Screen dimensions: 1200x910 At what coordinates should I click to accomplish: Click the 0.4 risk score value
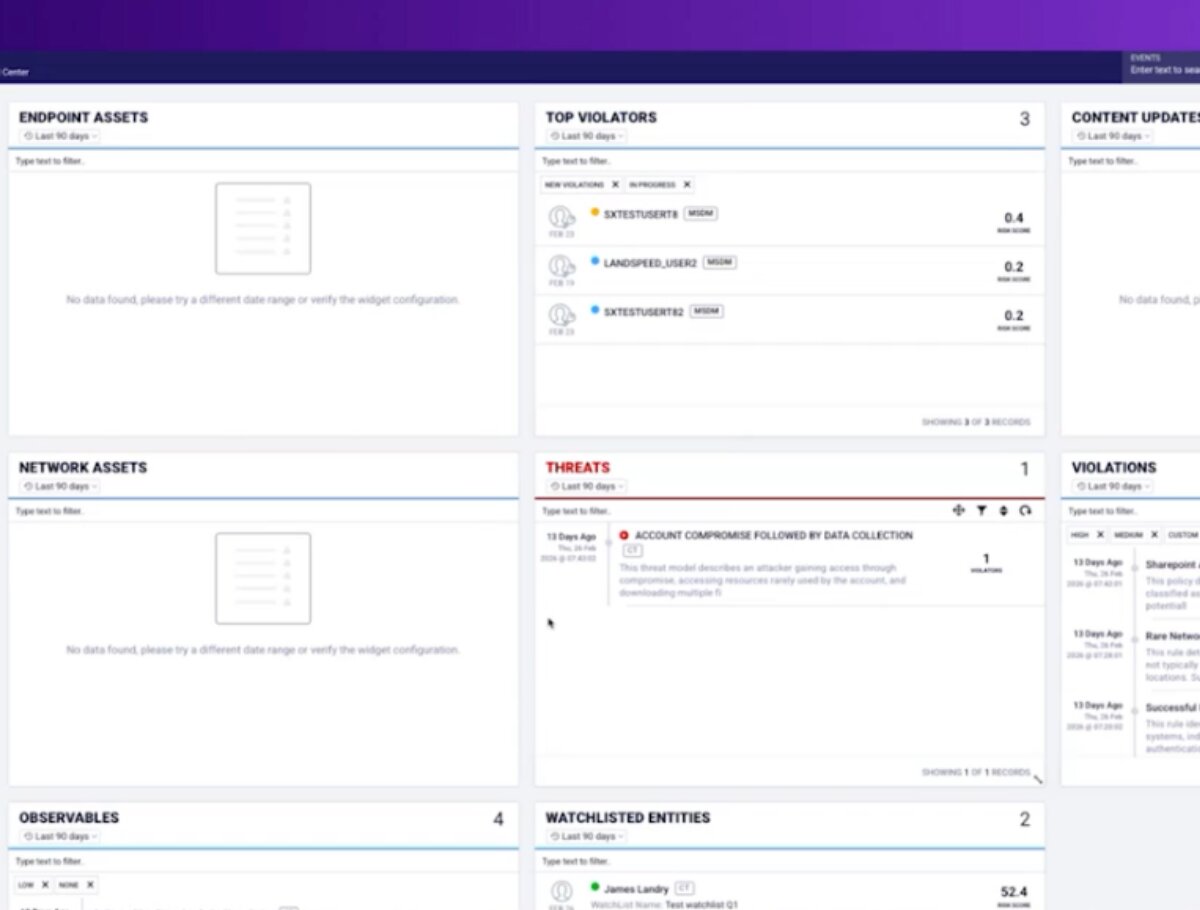click(x=1014, y=218)
